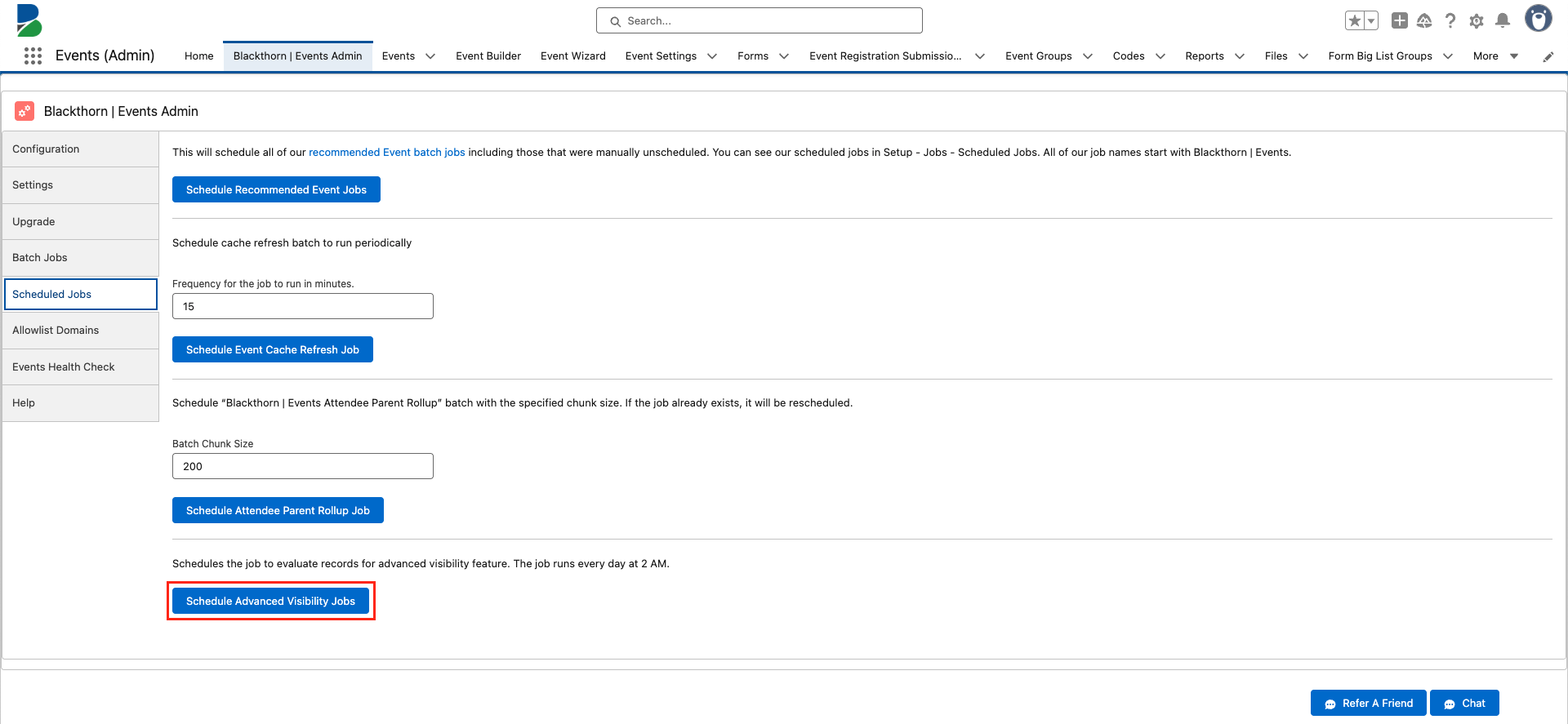The height and width of the screenshot is (724, 1568).
Task: Open the Reports tab
Action: click(1205, 56)
